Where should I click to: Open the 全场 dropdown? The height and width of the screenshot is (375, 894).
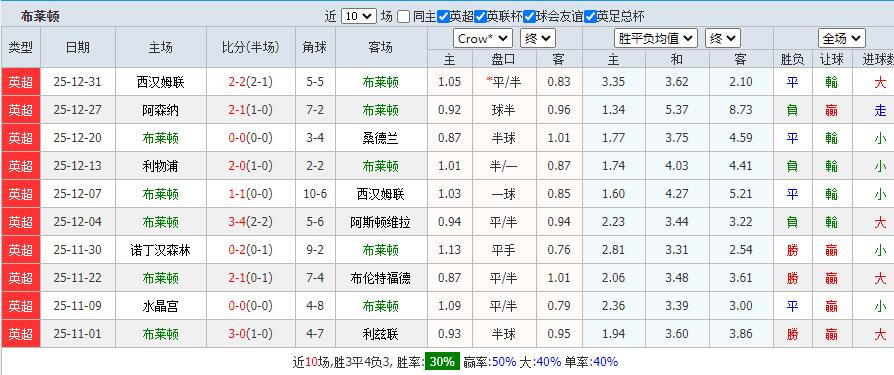[842, 39]
